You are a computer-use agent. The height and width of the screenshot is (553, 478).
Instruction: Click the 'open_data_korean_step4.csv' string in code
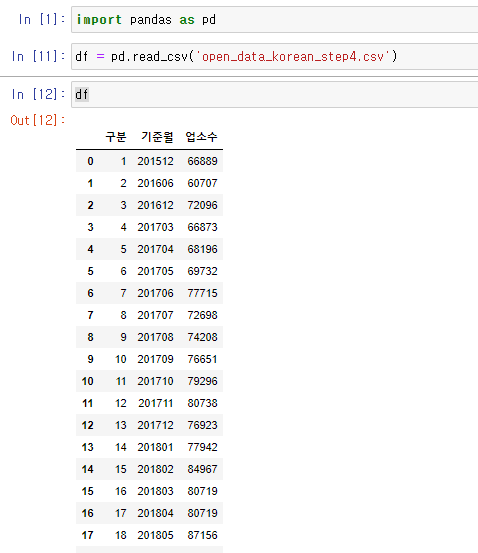point(293,56)
